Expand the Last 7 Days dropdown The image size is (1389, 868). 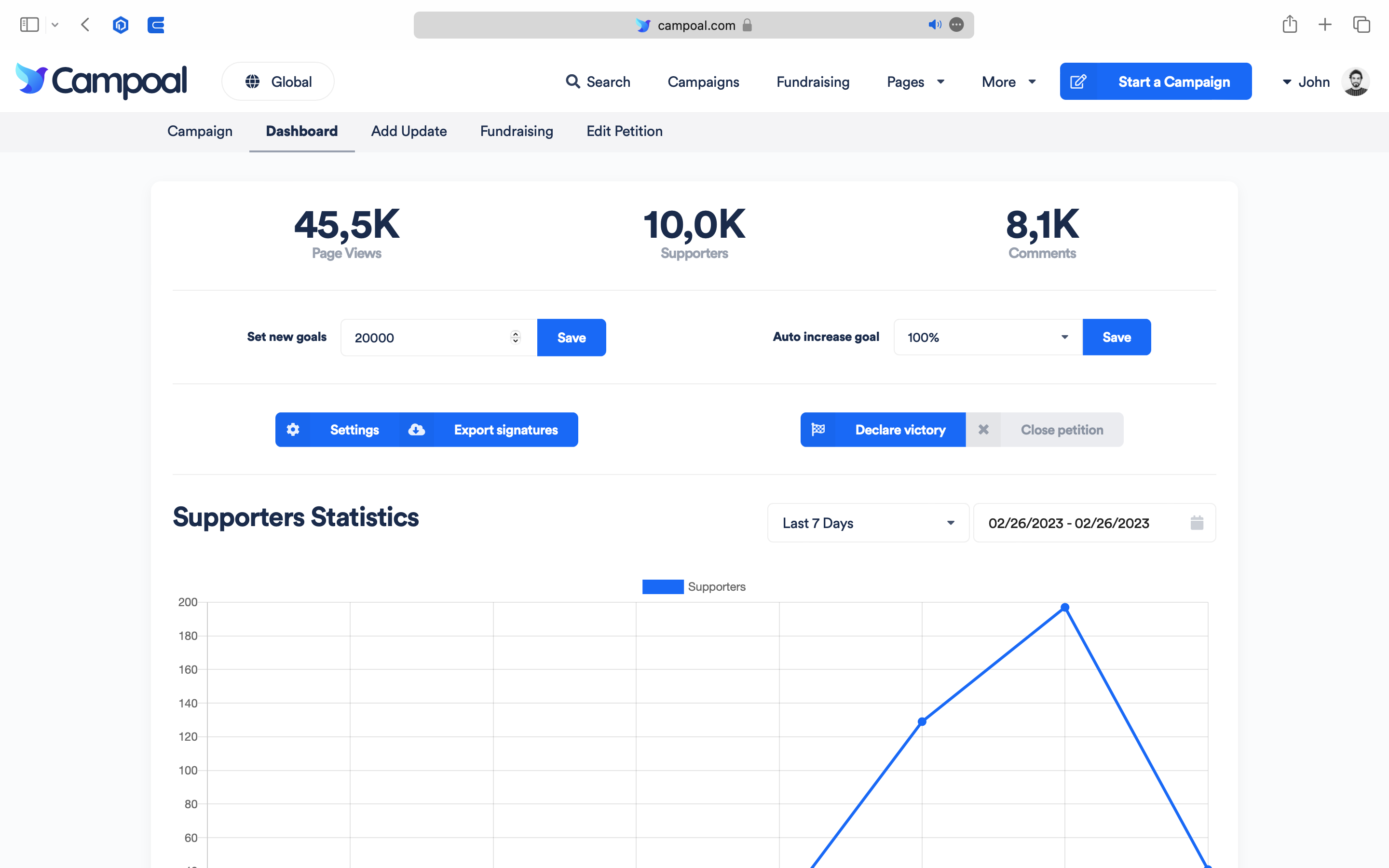867,523
